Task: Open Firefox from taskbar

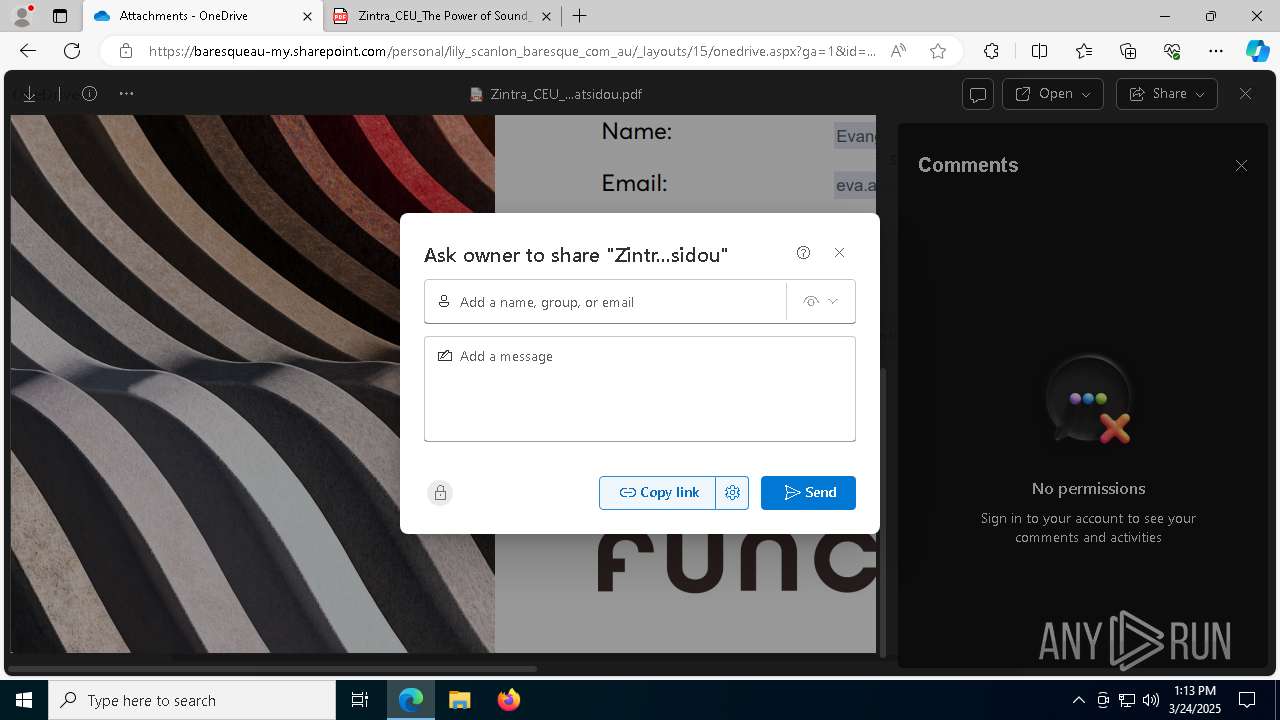Action: tap(508, 700)
